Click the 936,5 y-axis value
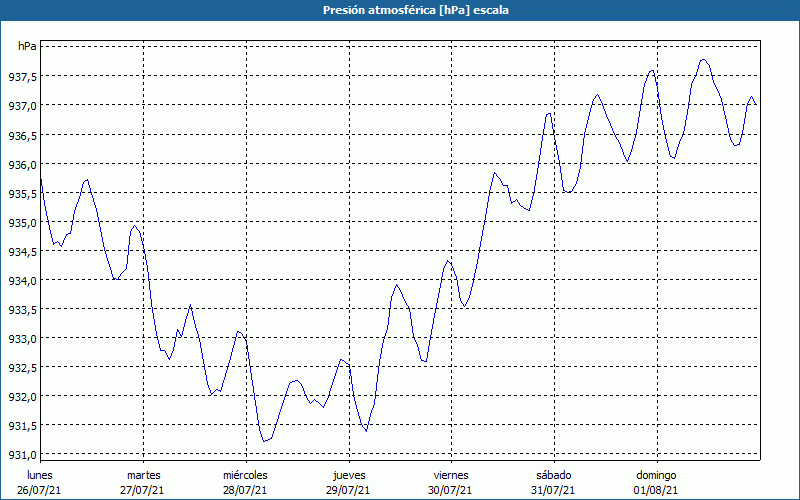The image size is (800, 500). pos(22,136)
